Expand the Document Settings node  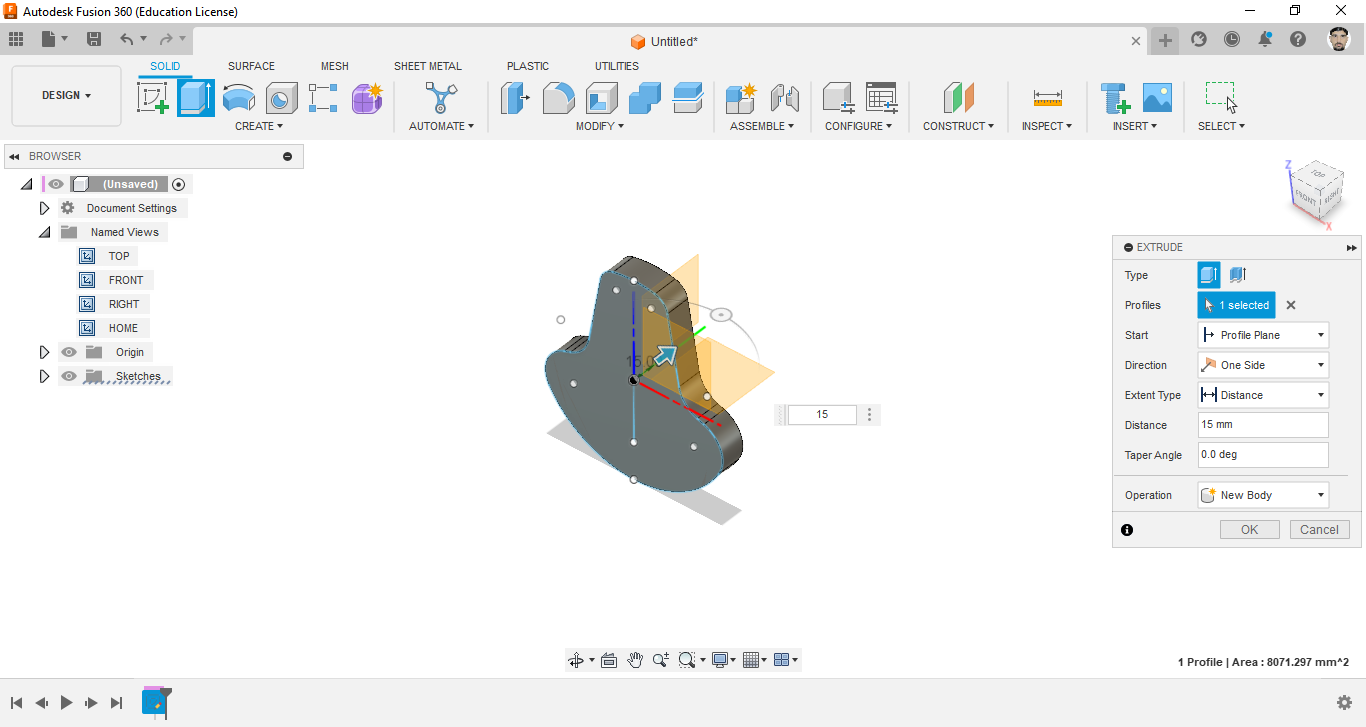point(44,208)
